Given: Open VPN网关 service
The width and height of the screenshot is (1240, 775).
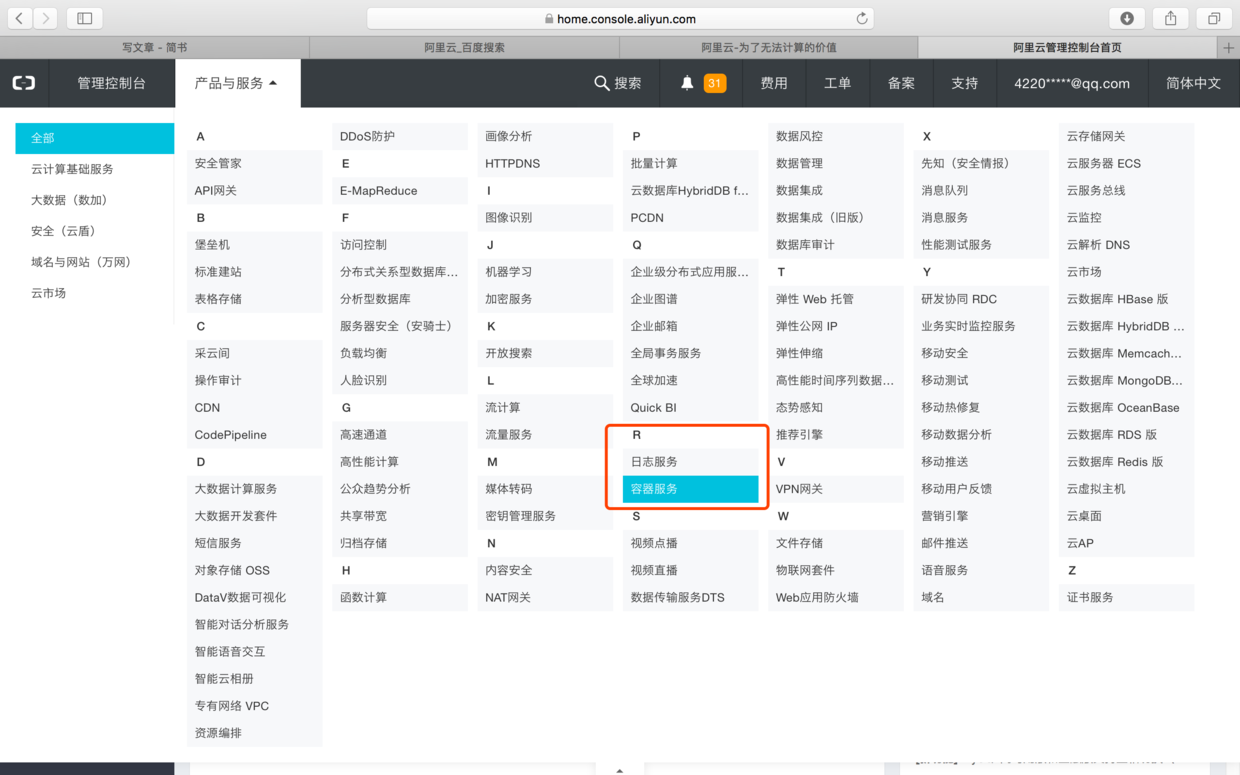Looking at the screenshot, I should coord(836,489).
